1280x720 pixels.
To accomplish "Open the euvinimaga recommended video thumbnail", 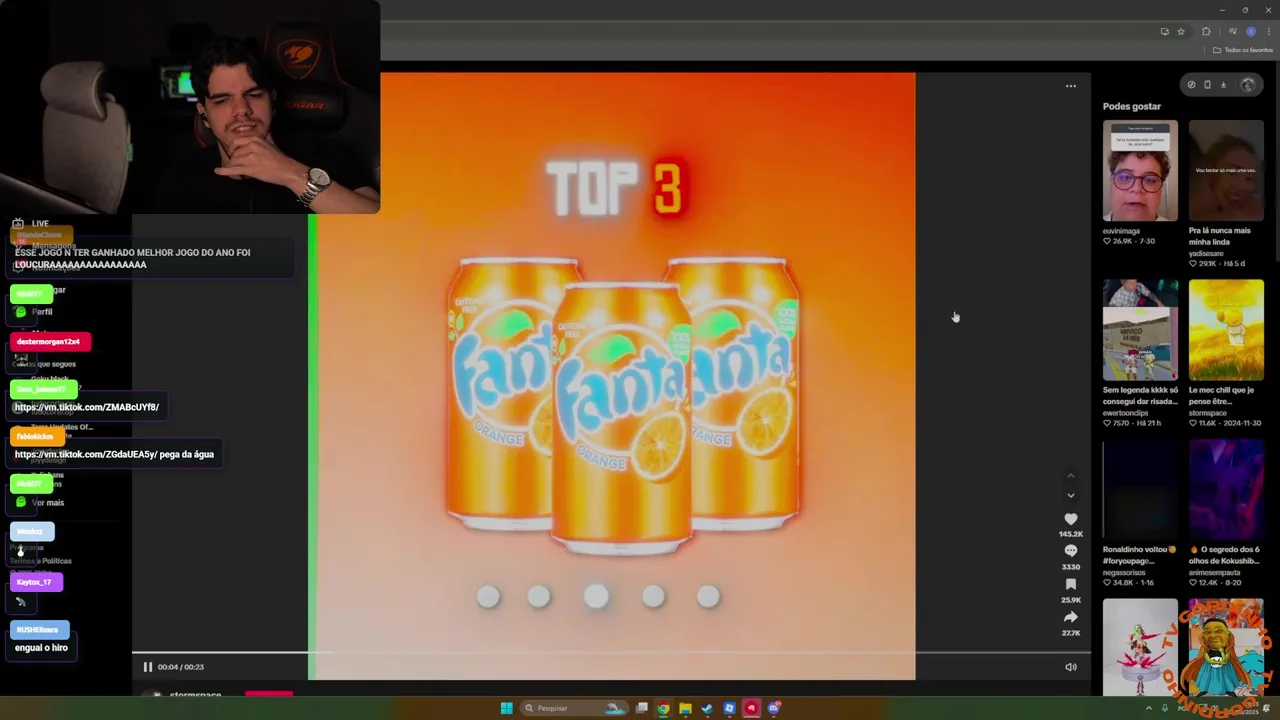I will coord(1140,171).
